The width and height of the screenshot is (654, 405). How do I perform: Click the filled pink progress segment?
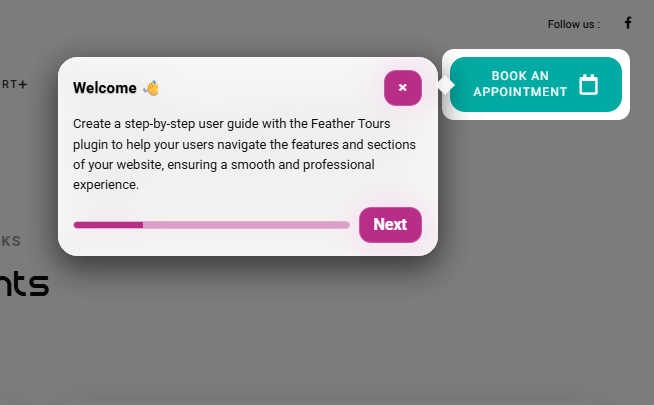(108, 225)
